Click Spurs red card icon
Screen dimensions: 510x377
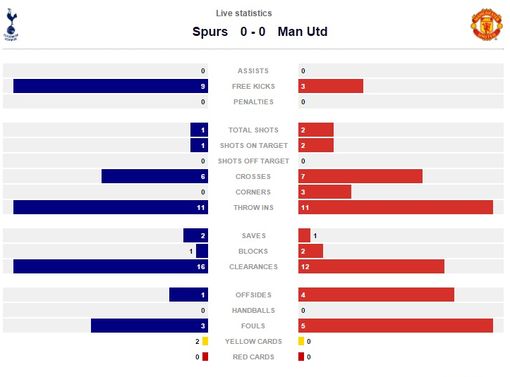[x=205, y=357]
